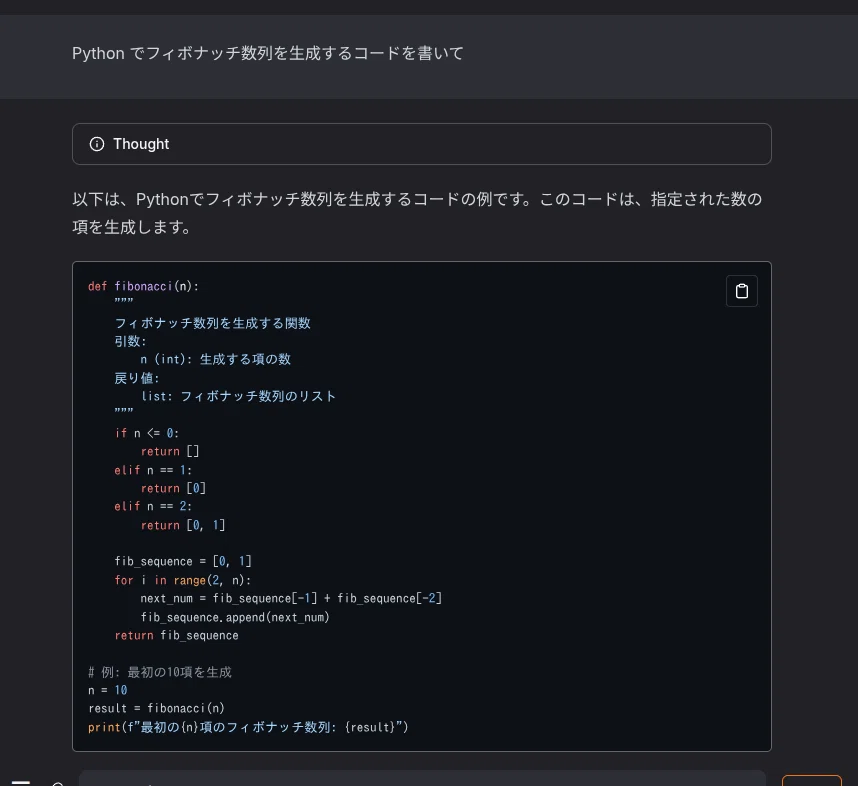Click the line 'n (int): 生成する項の数'
The width and height of the screenshot is (858, 786).
(x=216, y=360)
